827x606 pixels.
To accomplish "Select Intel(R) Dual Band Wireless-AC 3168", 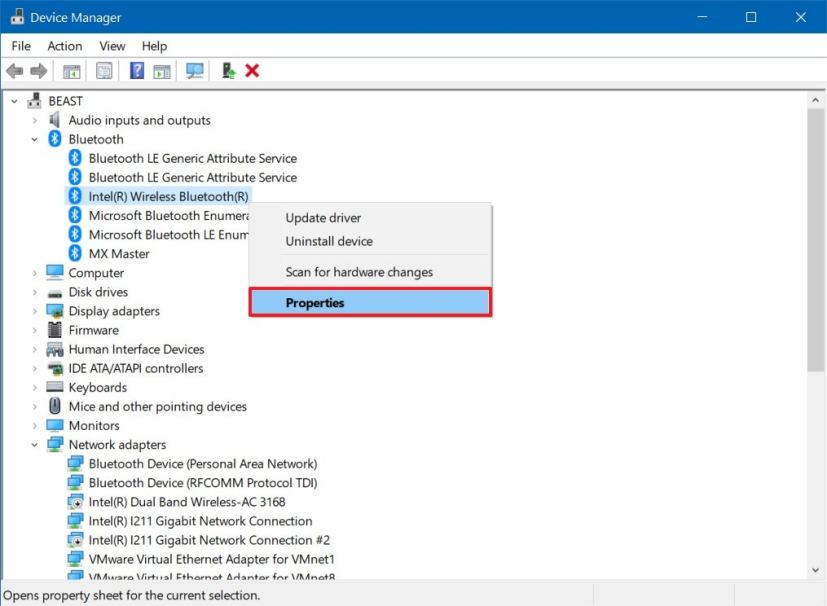I will pos(187,502).
